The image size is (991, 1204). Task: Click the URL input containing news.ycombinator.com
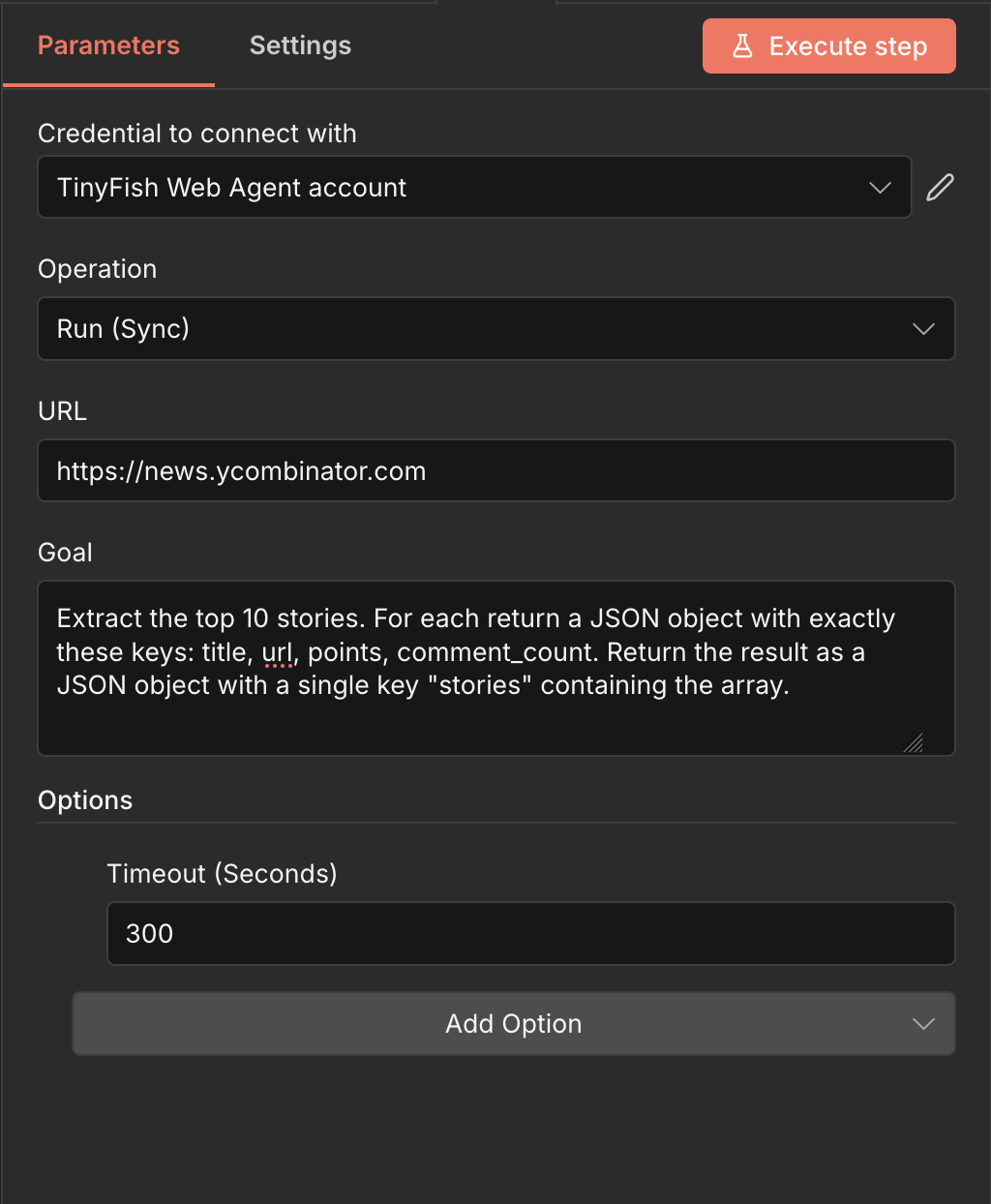pos(496,470)
